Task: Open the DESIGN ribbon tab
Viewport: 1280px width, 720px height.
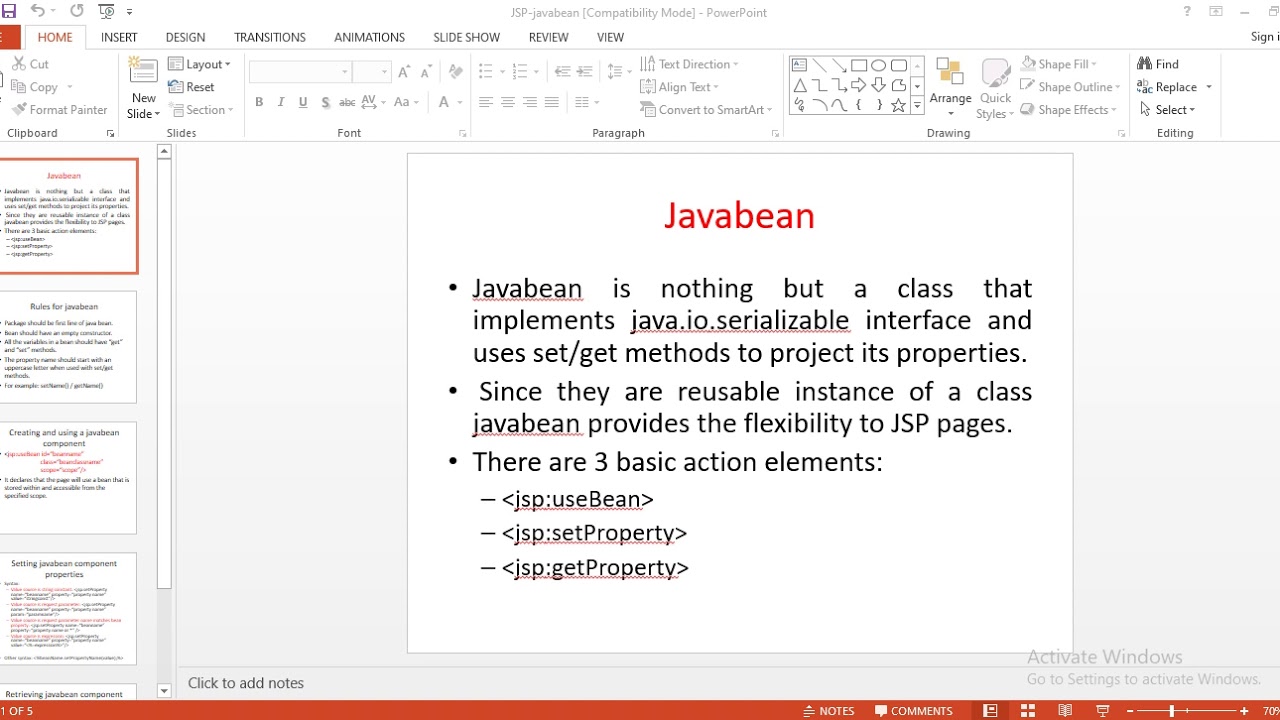Action: pyautogui.click(x=185, y=37)
